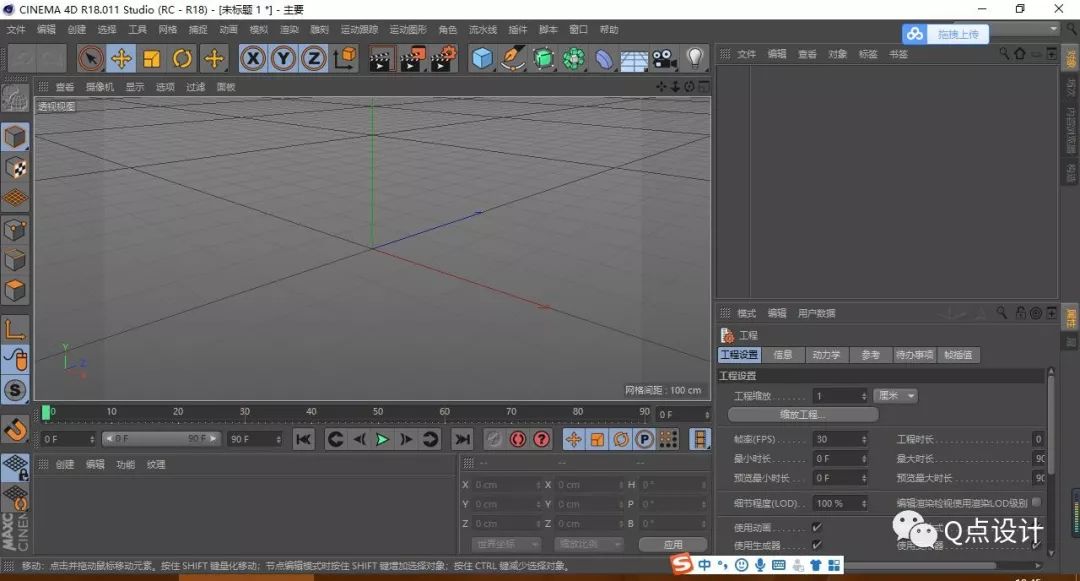
Task: Open the frame rate stepper for 帧率(FPS)
Action: point(866,437)
